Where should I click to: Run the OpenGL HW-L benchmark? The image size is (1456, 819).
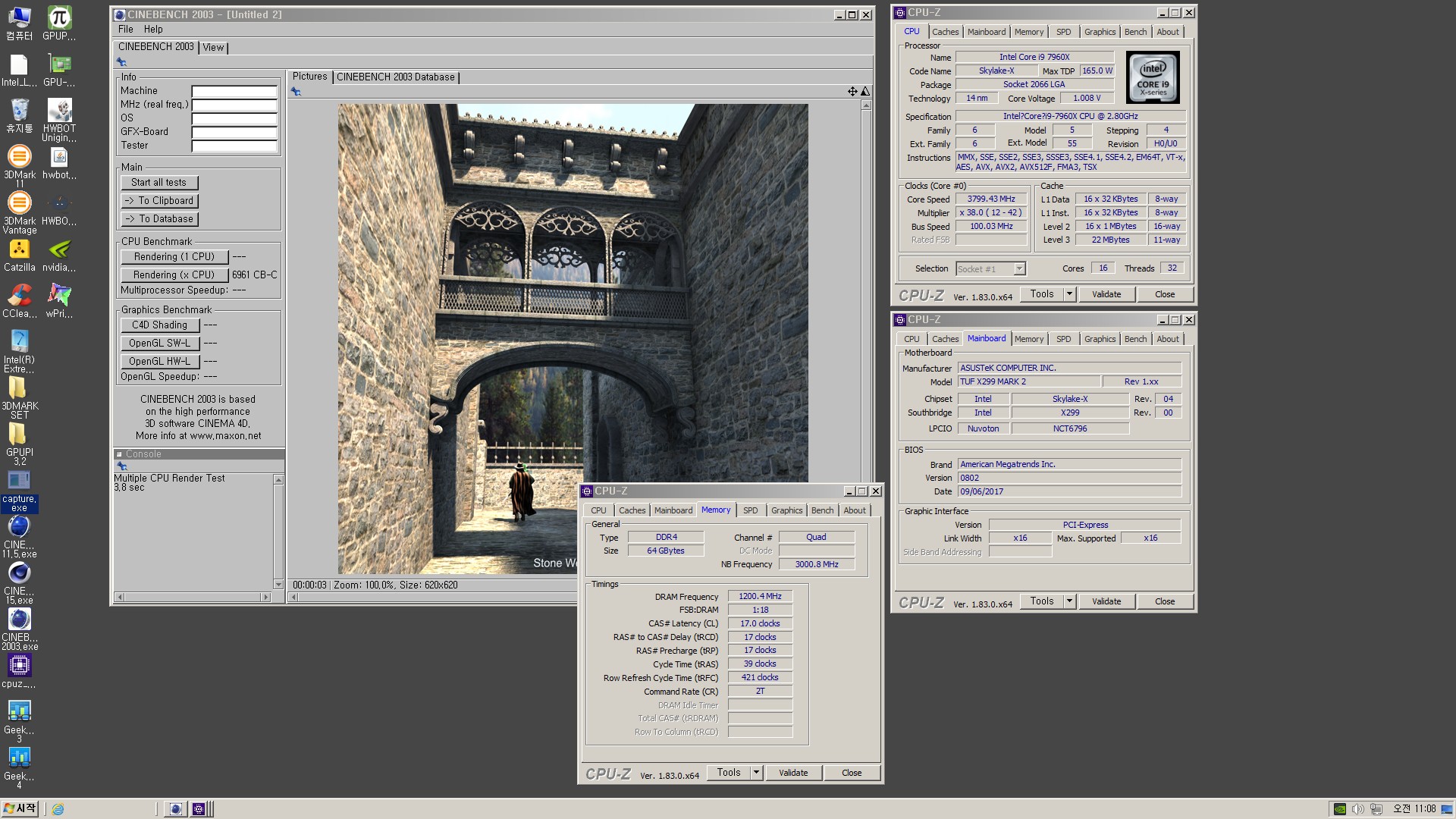coord(159,362)
